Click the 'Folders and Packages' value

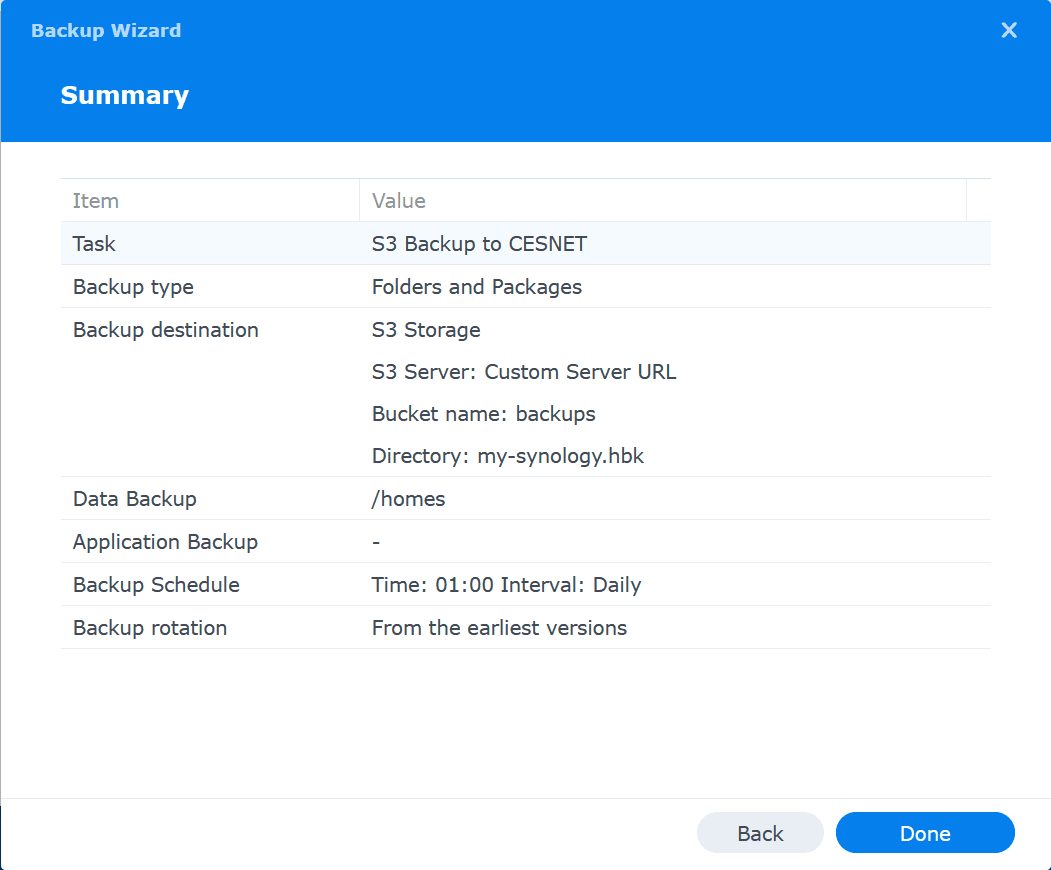(477, 287)
